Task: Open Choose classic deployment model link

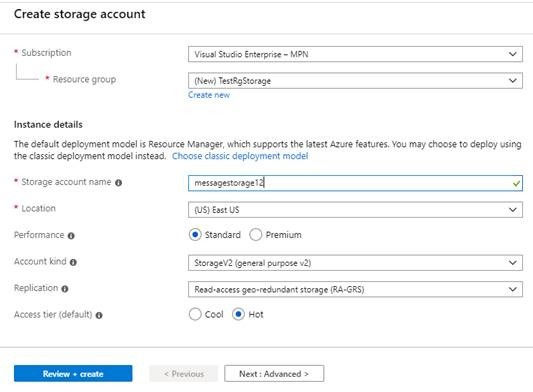Action: coord(240,156)
